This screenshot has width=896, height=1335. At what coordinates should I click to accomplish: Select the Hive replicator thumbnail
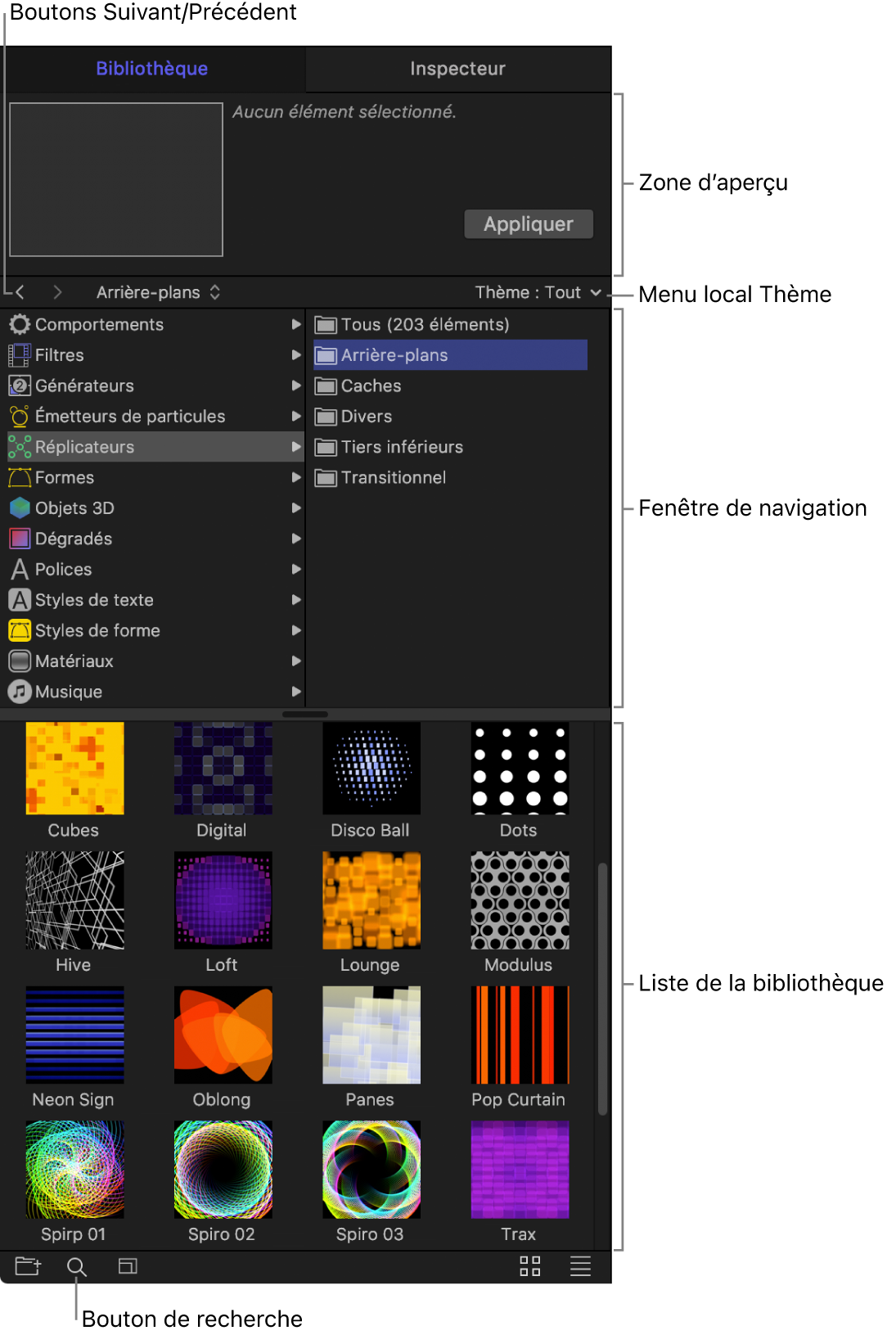point(74,900)
